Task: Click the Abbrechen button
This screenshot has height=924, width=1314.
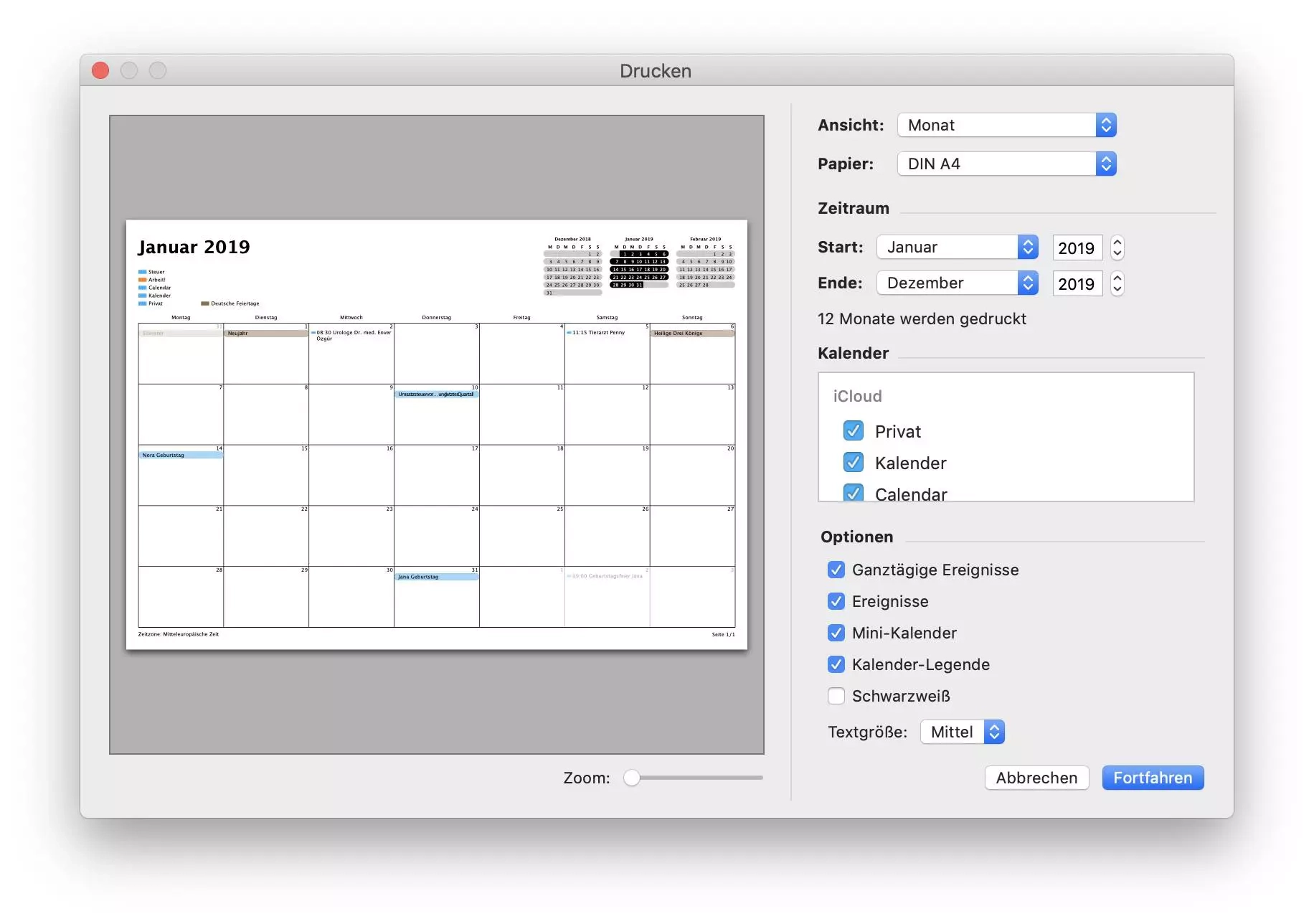Action: pos(1036,778)
